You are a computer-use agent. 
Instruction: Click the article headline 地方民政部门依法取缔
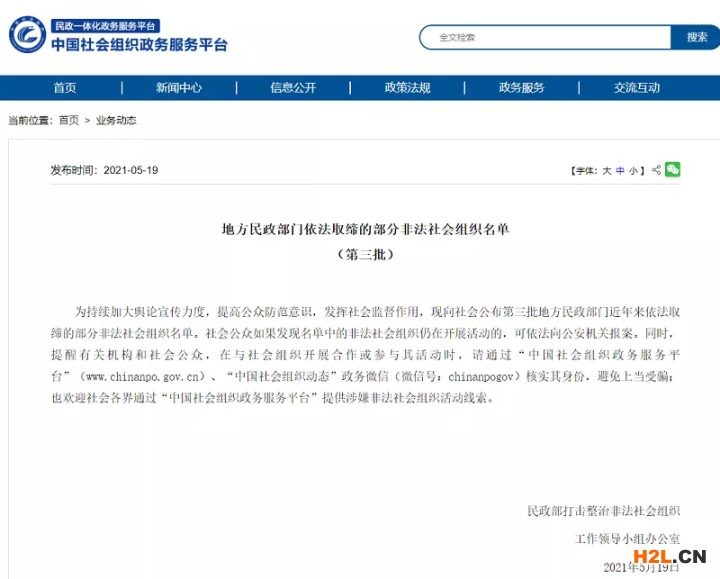coord(365,229)
